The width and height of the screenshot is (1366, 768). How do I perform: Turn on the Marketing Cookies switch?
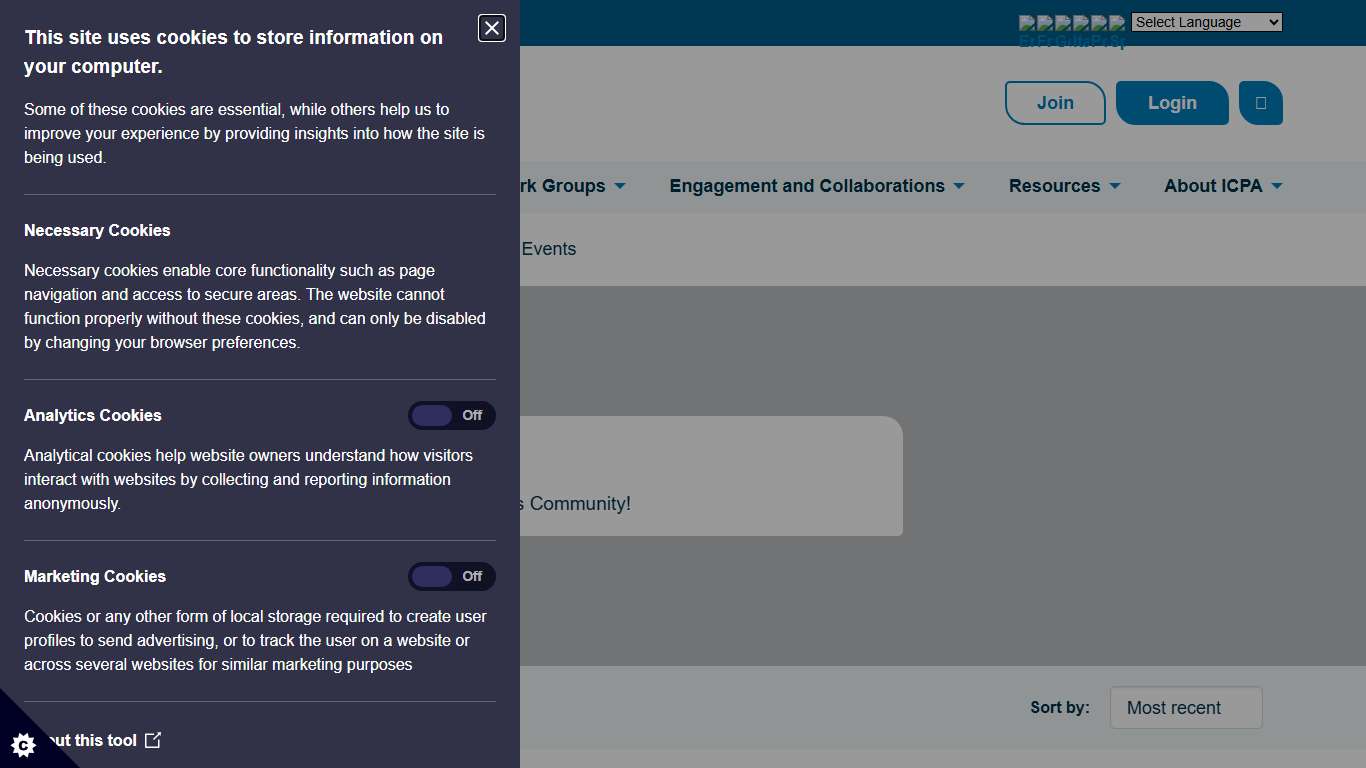pyautogui.click(x=451, y=576)
